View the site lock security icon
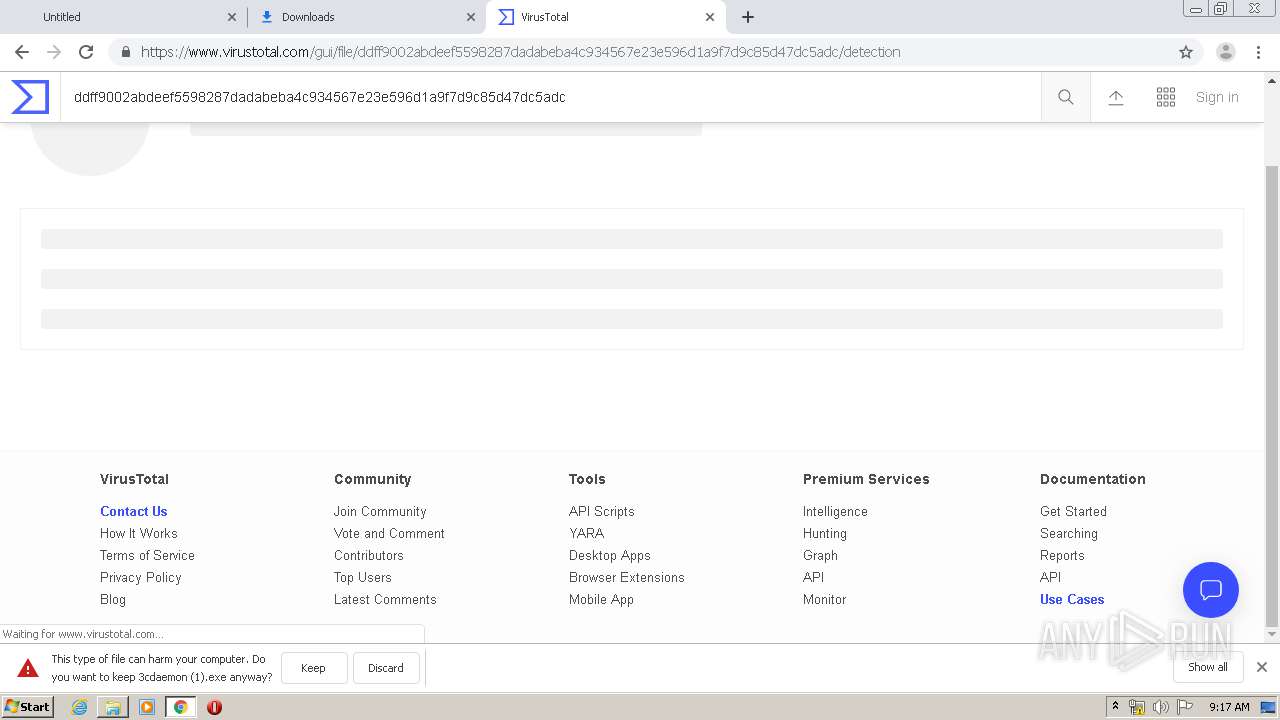Viewport: 1280px width, 720px height. [x=125, y=52]
